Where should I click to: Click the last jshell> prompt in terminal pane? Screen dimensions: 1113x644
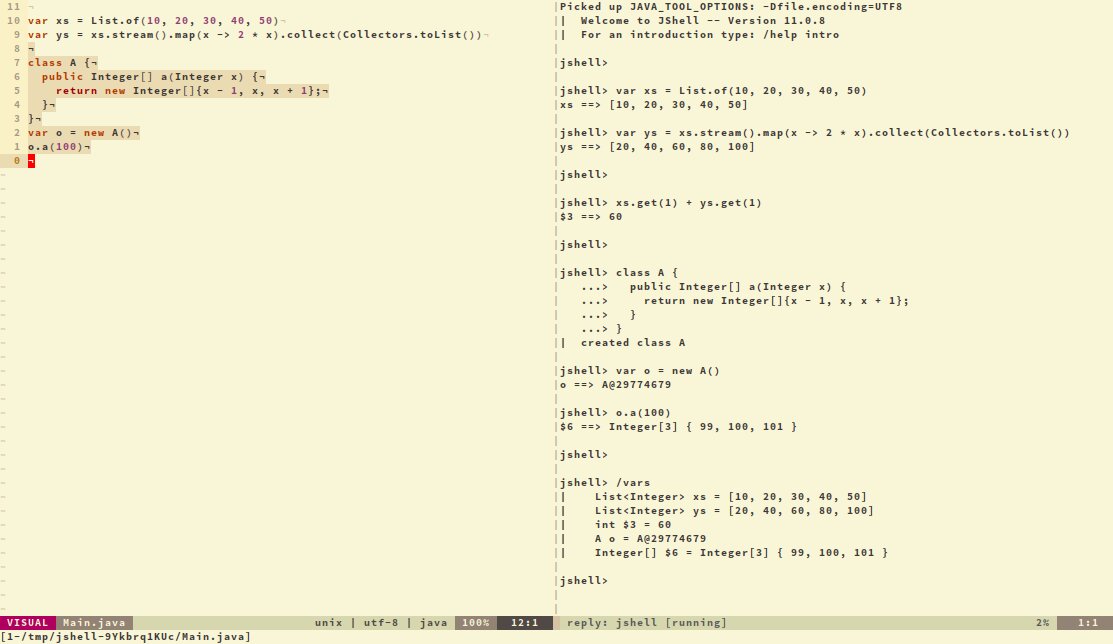tap(584, 580)
